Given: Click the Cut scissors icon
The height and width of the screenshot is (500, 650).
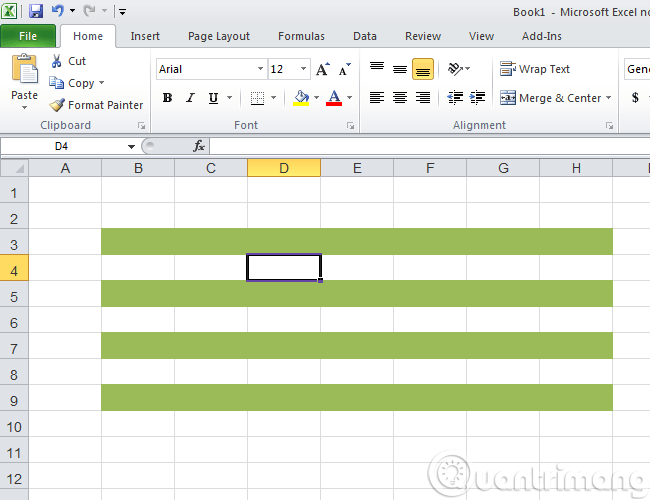Looking at the screenshot, I should tap(56, 61).
